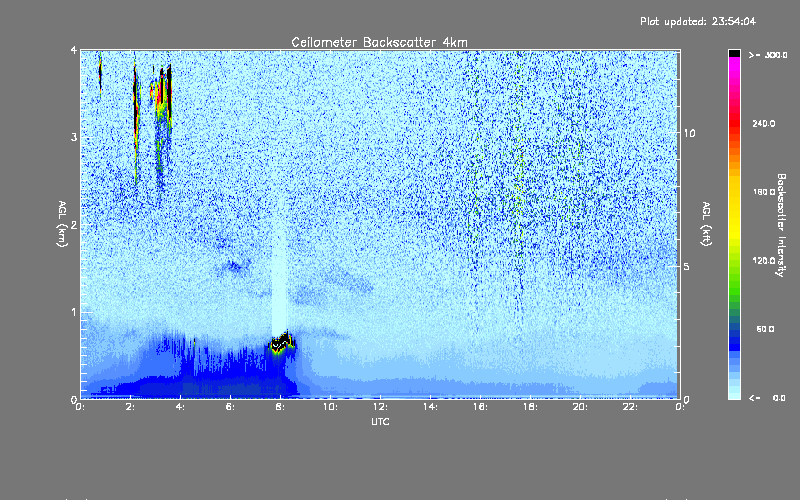Click tick label 4 on the km axis
The width and height of the screenshot is (800, 500).
pyautogui.click(x=74, y=51)
